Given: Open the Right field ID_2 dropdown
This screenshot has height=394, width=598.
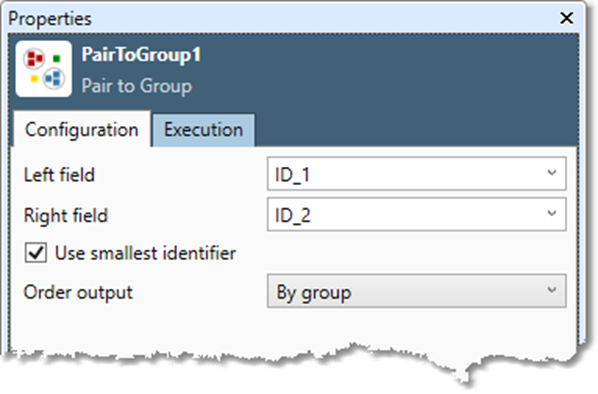Looking at the screenshot, I should coord(416,214).
